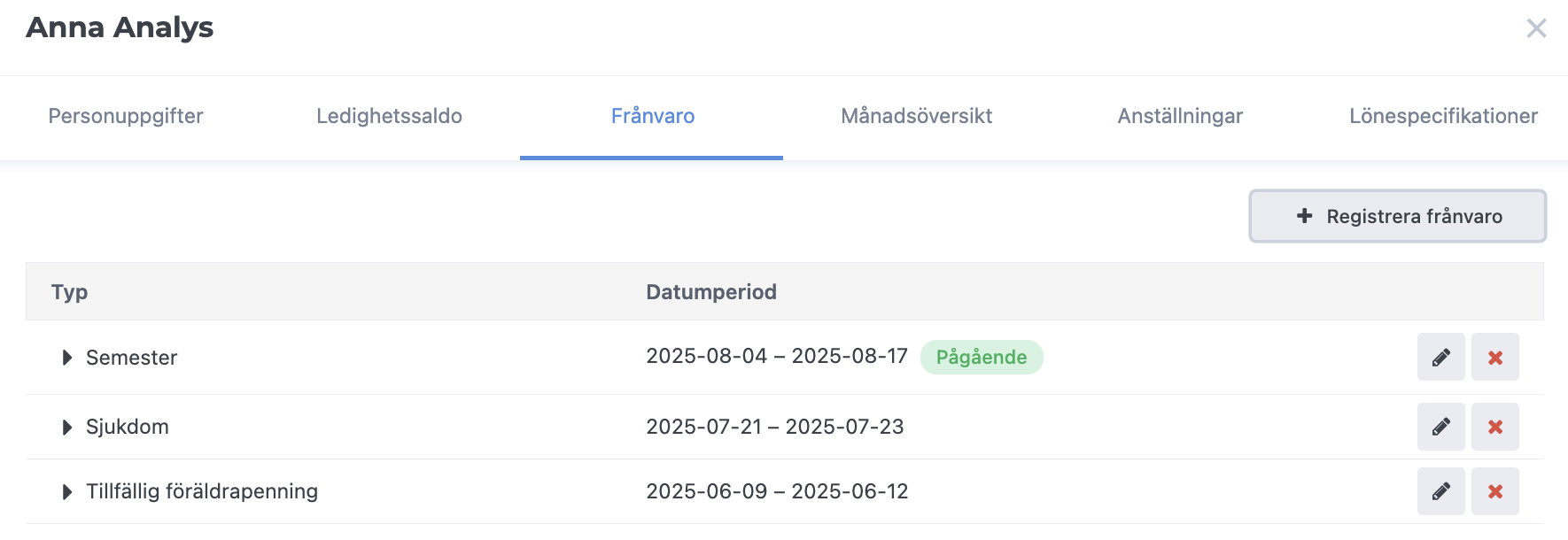The image size is (1568, 540).
Task: Click the Pågående status badge
Action: pyautogui.click(x=982, y=357)
